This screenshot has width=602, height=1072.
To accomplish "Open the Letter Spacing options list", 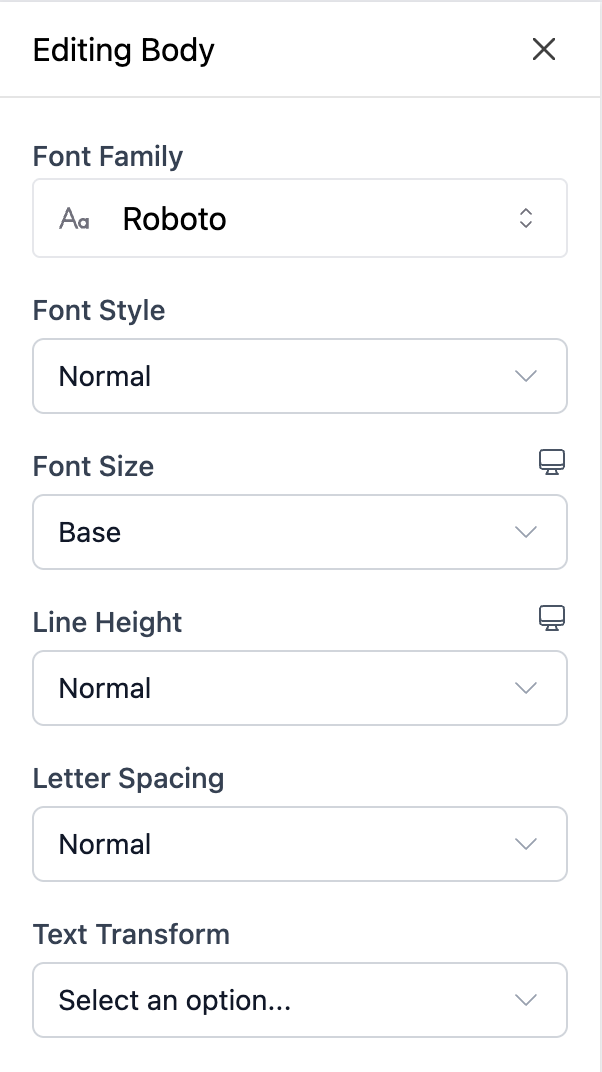I will 300,844.
